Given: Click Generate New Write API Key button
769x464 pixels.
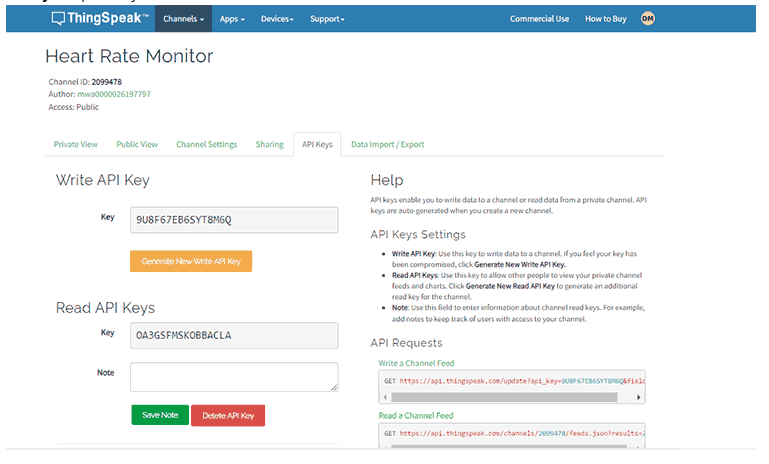Looking at the screenshot, I should (191, 261).
